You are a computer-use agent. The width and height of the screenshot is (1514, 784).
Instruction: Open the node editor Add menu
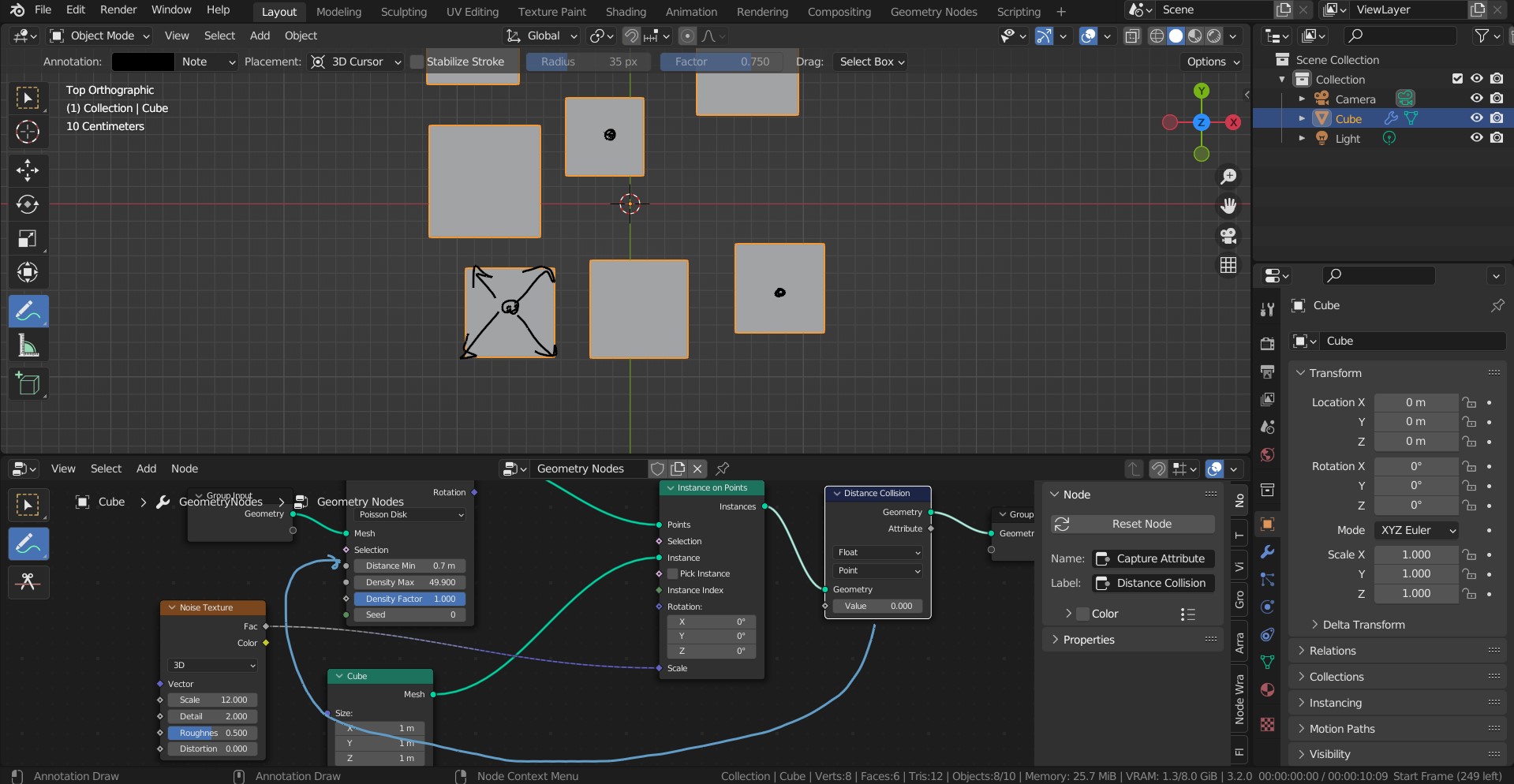pos(146,469)
